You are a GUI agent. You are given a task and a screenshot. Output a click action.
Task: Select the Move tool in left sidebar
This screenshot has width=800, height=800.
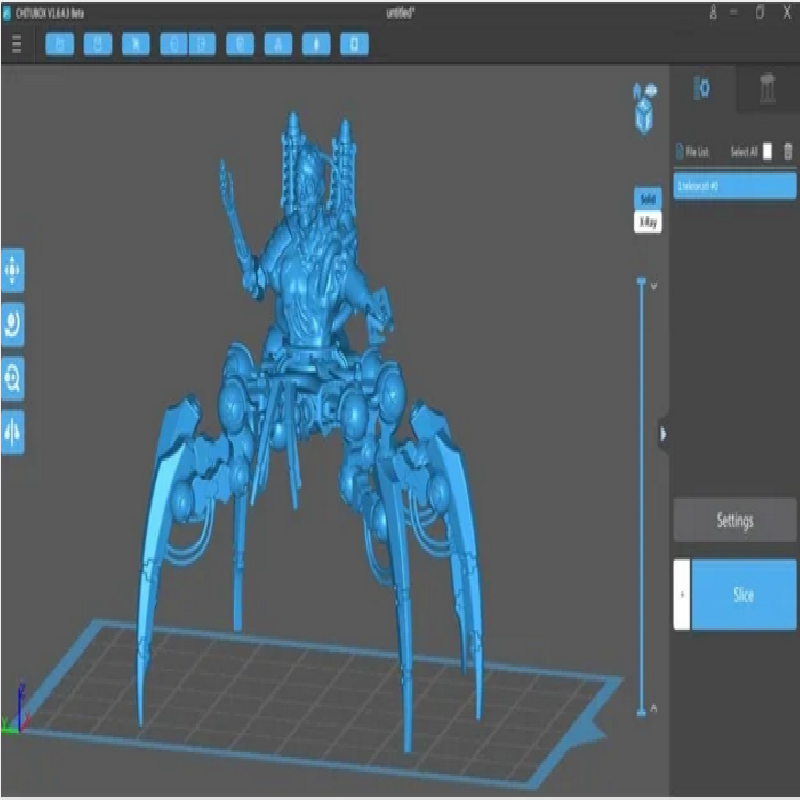point(13,269)
